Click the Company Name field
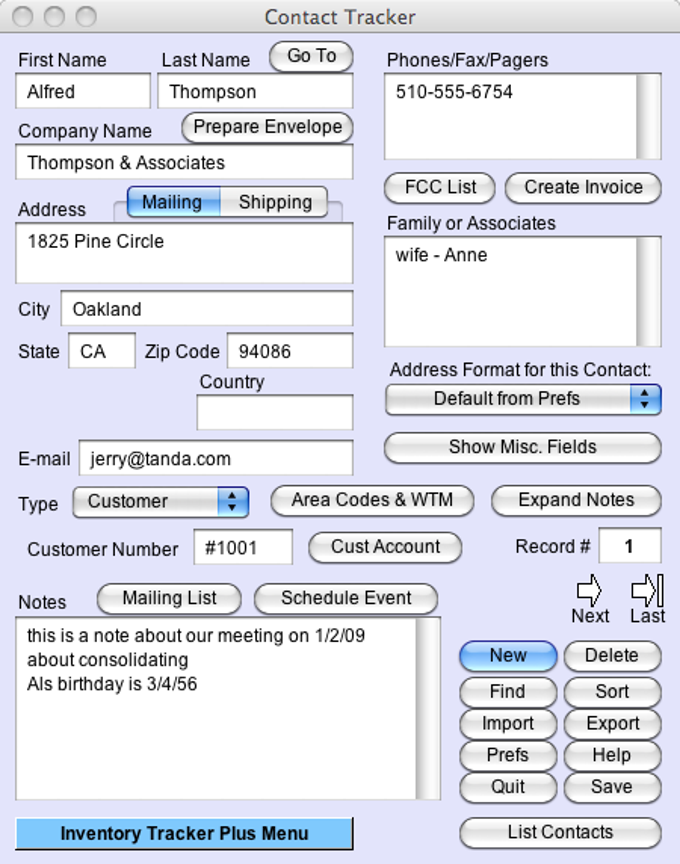Screen dimensions: 680x864 [184, 163]
